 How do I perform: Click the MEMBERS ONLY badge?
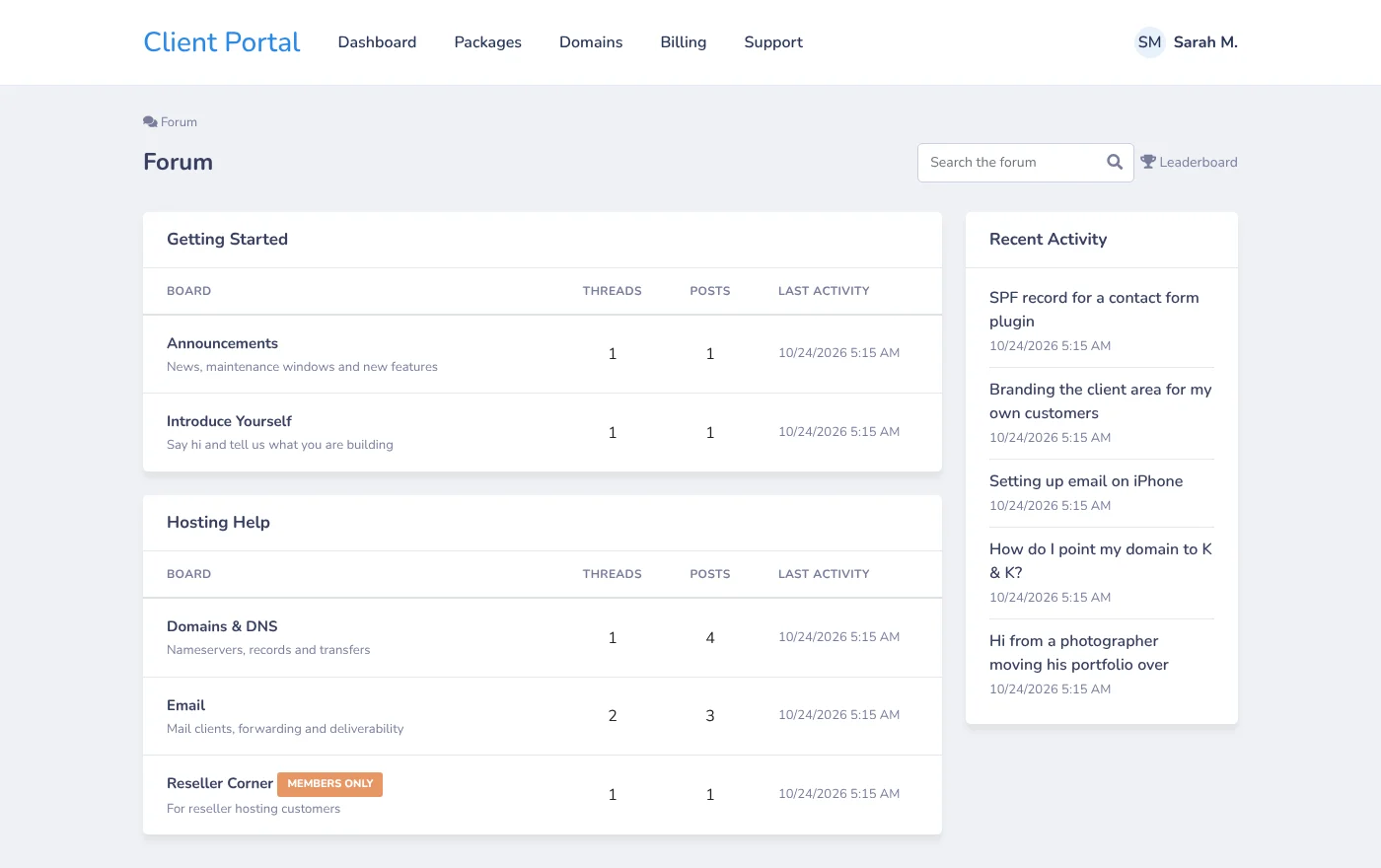click(x=330, y=784)
